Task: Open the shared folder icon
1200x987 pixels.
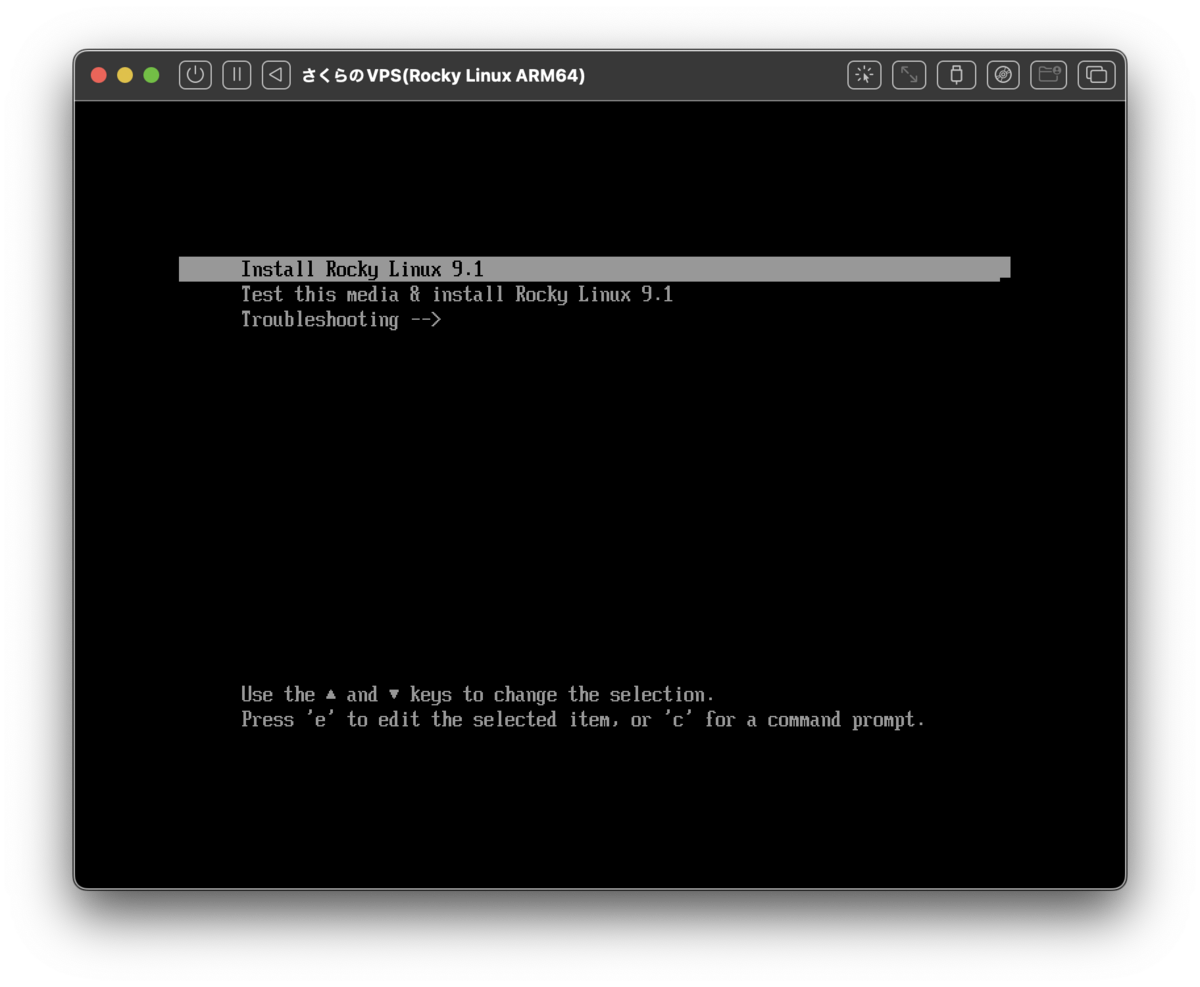Action: point(1048,75)
